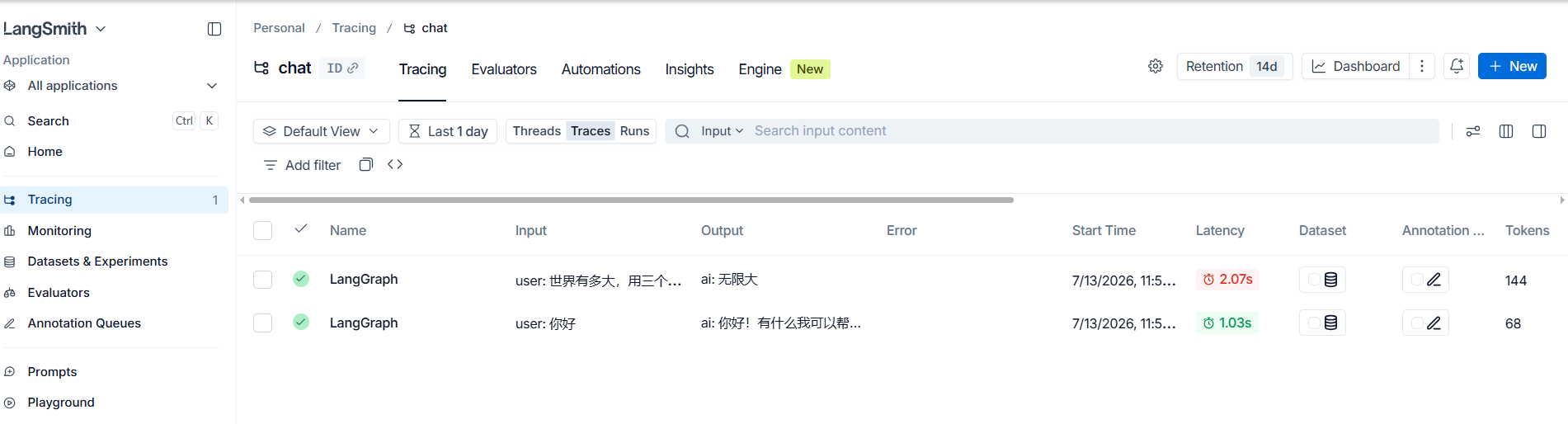This screenshot has width=1568, height=424.
Task: Go to Tracing in the sidebar
Action: click(114, 200)
